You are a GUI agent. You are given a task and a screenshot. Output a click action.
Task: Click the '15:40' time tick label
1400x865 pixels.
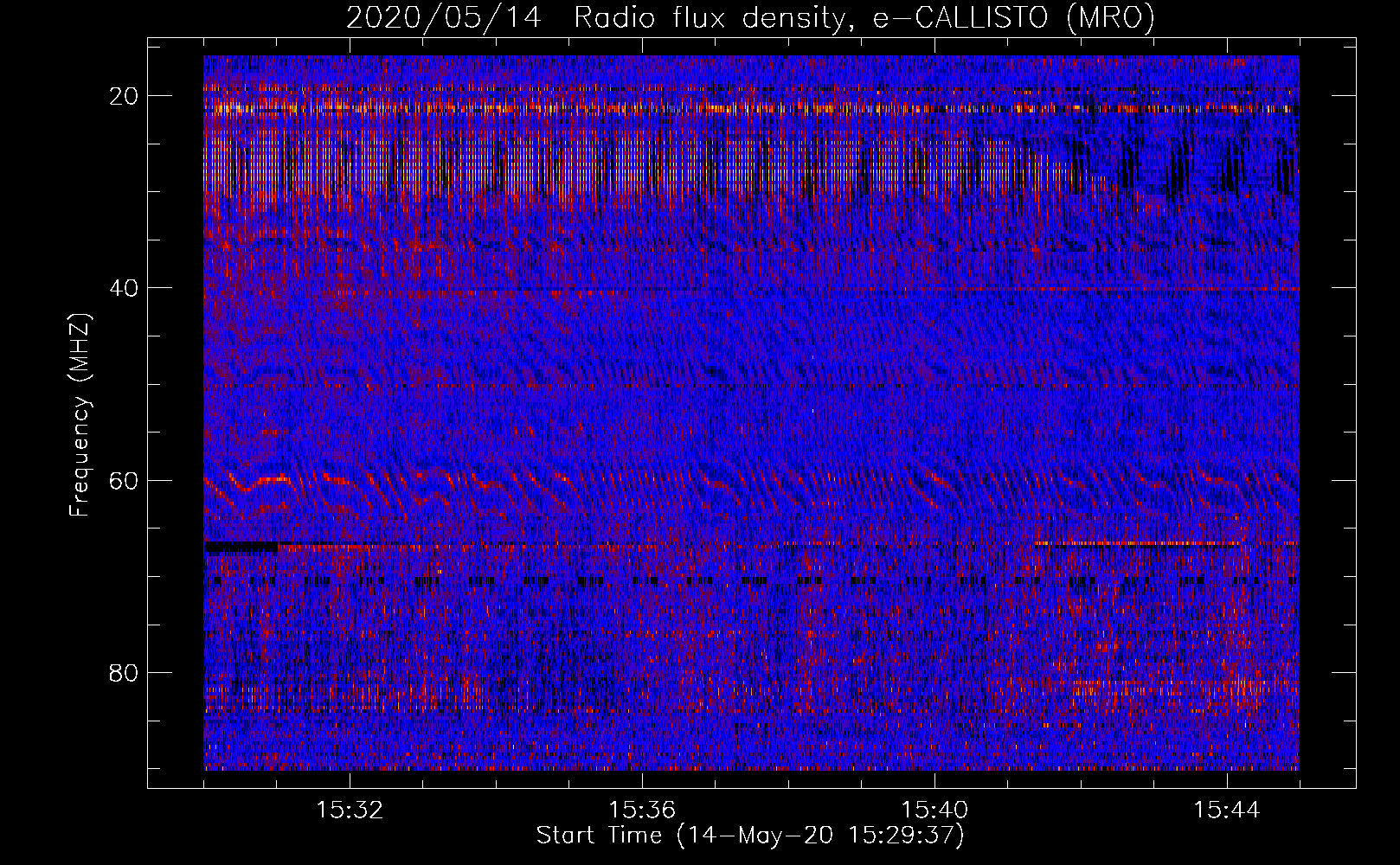934,811
